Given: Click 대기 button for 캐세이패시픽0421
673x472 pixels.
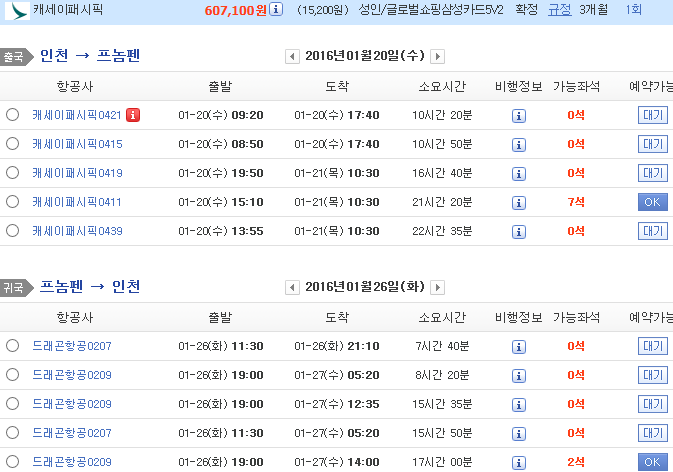Looking at the screenshot, I should 653,115.
